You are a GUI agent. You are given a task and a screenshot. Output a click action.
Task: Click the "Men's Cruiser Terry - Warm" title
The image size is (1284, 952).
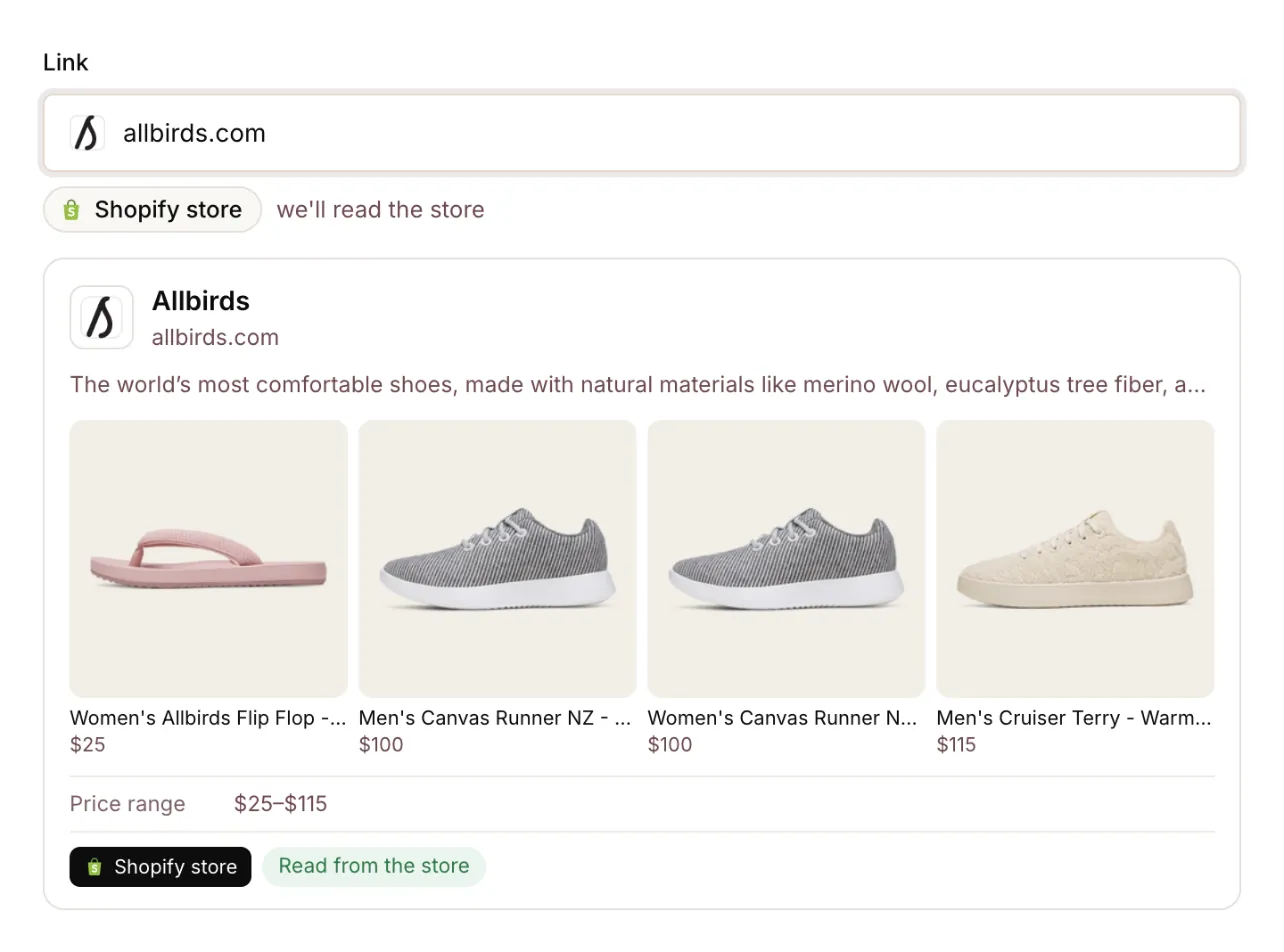(1074, 718)
